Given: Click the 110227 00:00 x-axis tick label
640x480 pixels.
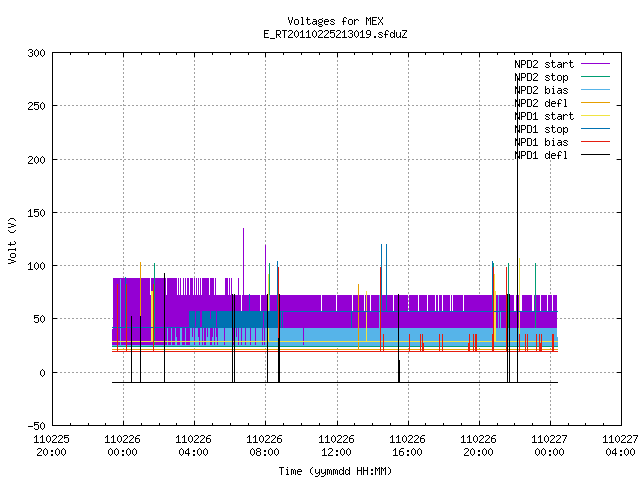Looking at the screenshot, I should tap(549, 446).
